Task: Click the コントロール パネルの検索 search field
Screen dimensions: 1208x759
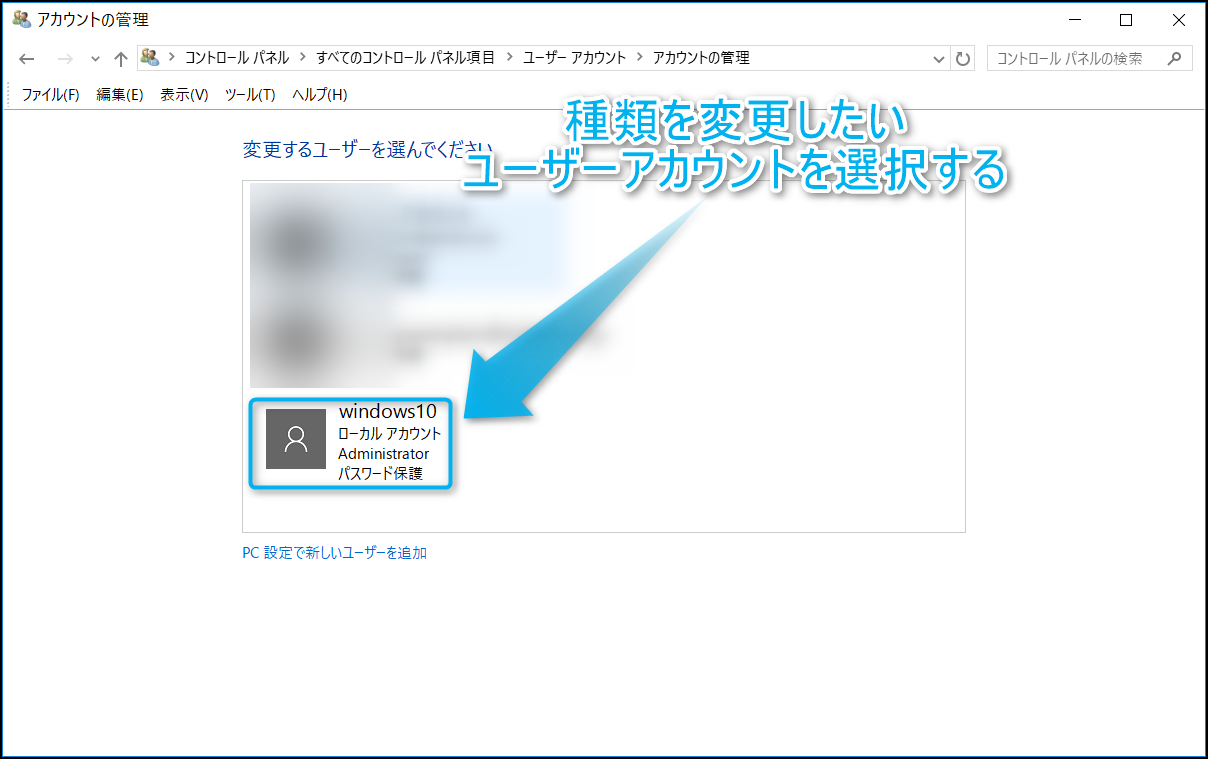Action: [x=1075, y=58]
